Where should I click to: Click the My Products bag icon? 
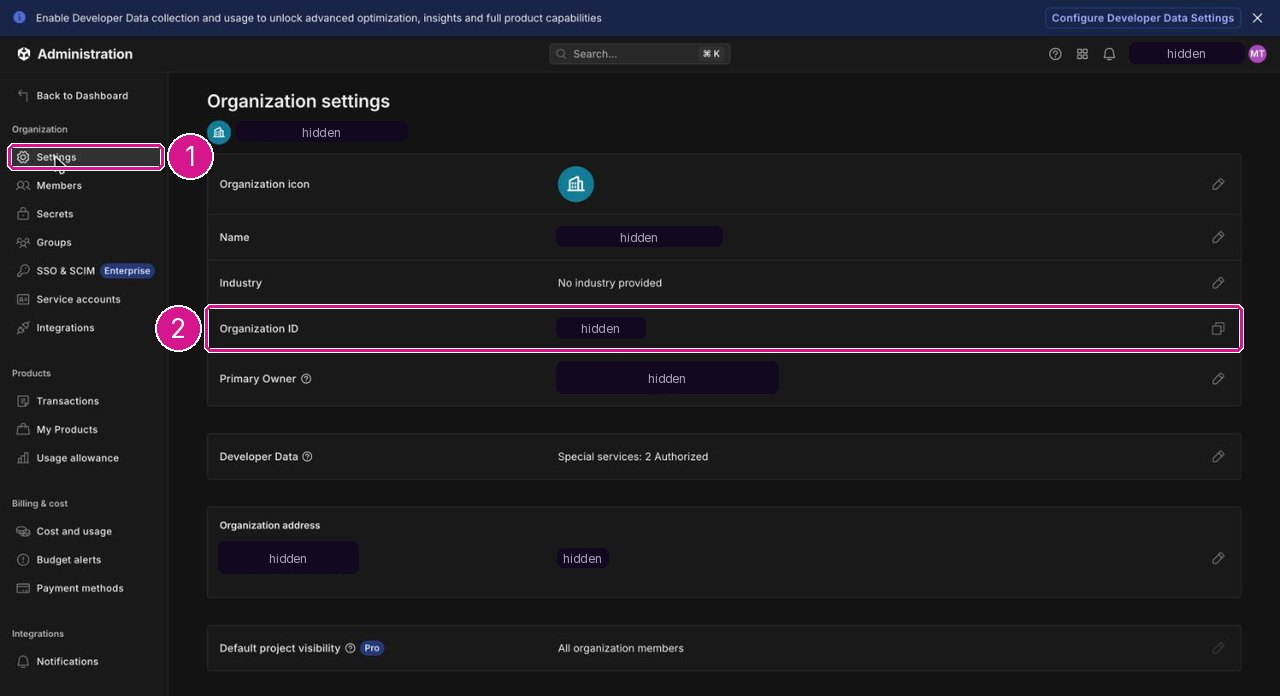coord(23,430)
